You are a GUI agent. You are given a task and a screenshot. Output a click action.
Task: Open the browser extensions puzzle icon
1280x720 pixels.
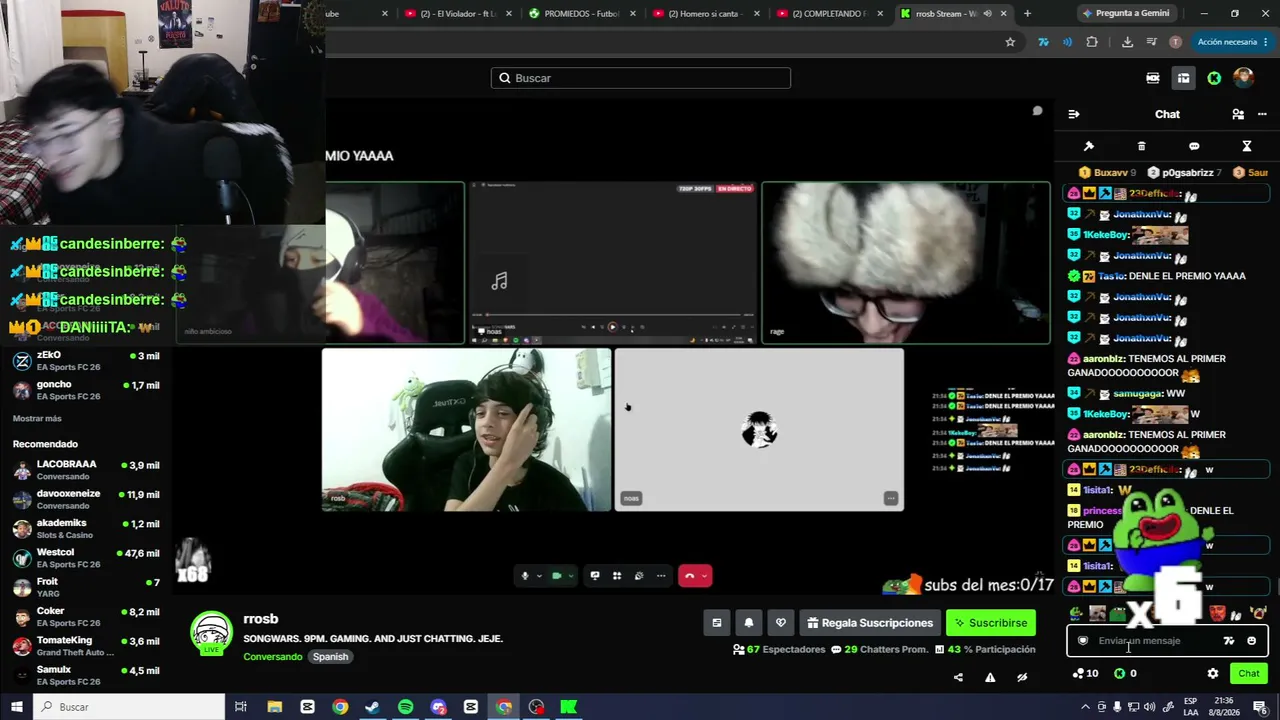click(x=1092, y=42)
